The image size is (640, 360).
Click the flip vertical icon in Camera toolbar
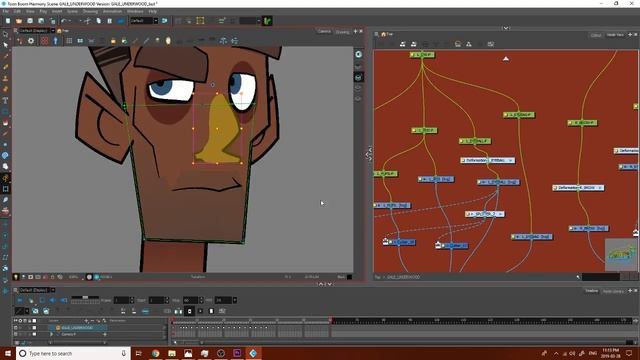235,41
